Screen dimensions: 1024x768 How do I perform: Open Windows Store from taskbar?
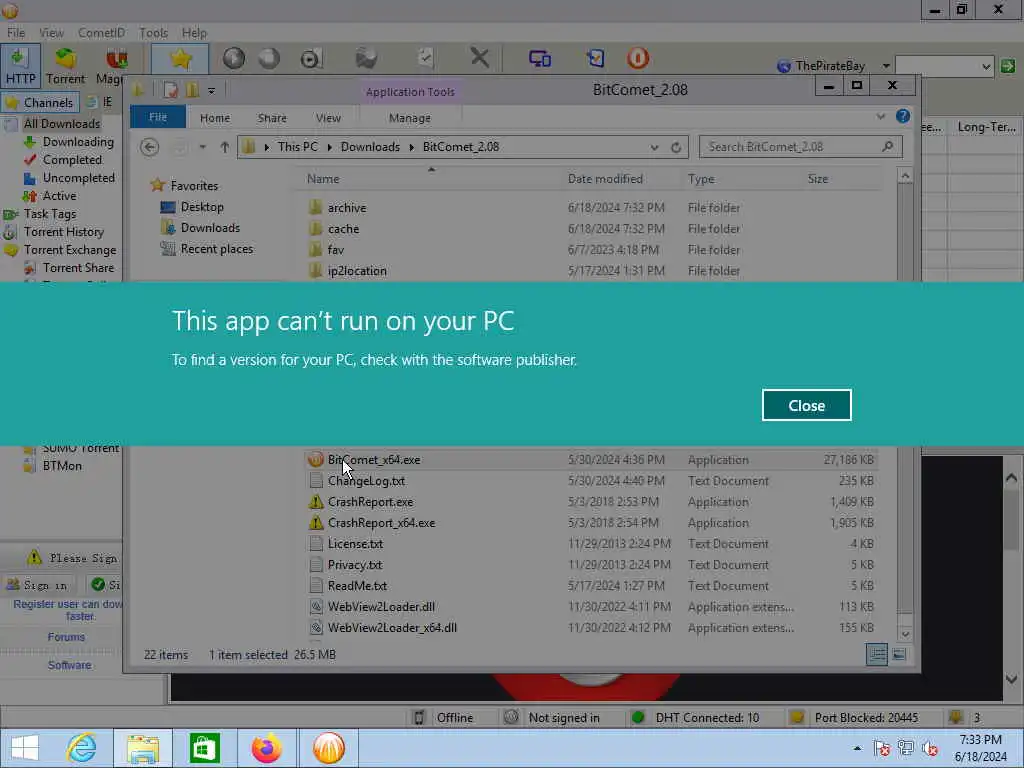[204, 748]
